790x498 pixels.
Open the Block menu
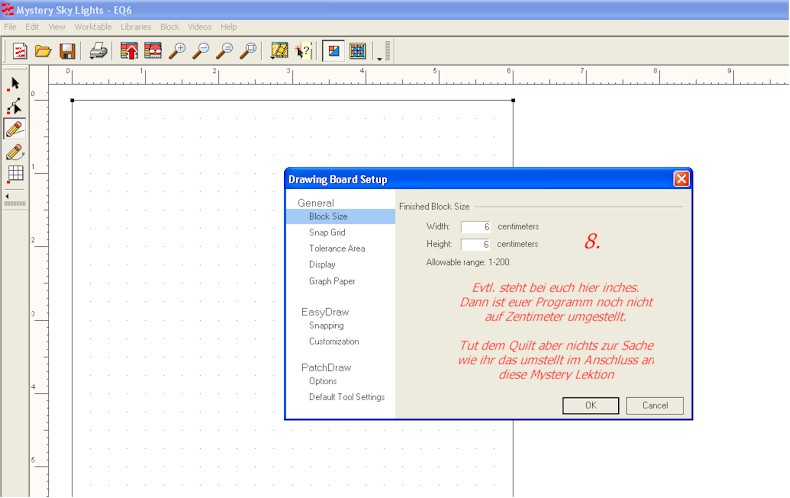pos(170,27)
